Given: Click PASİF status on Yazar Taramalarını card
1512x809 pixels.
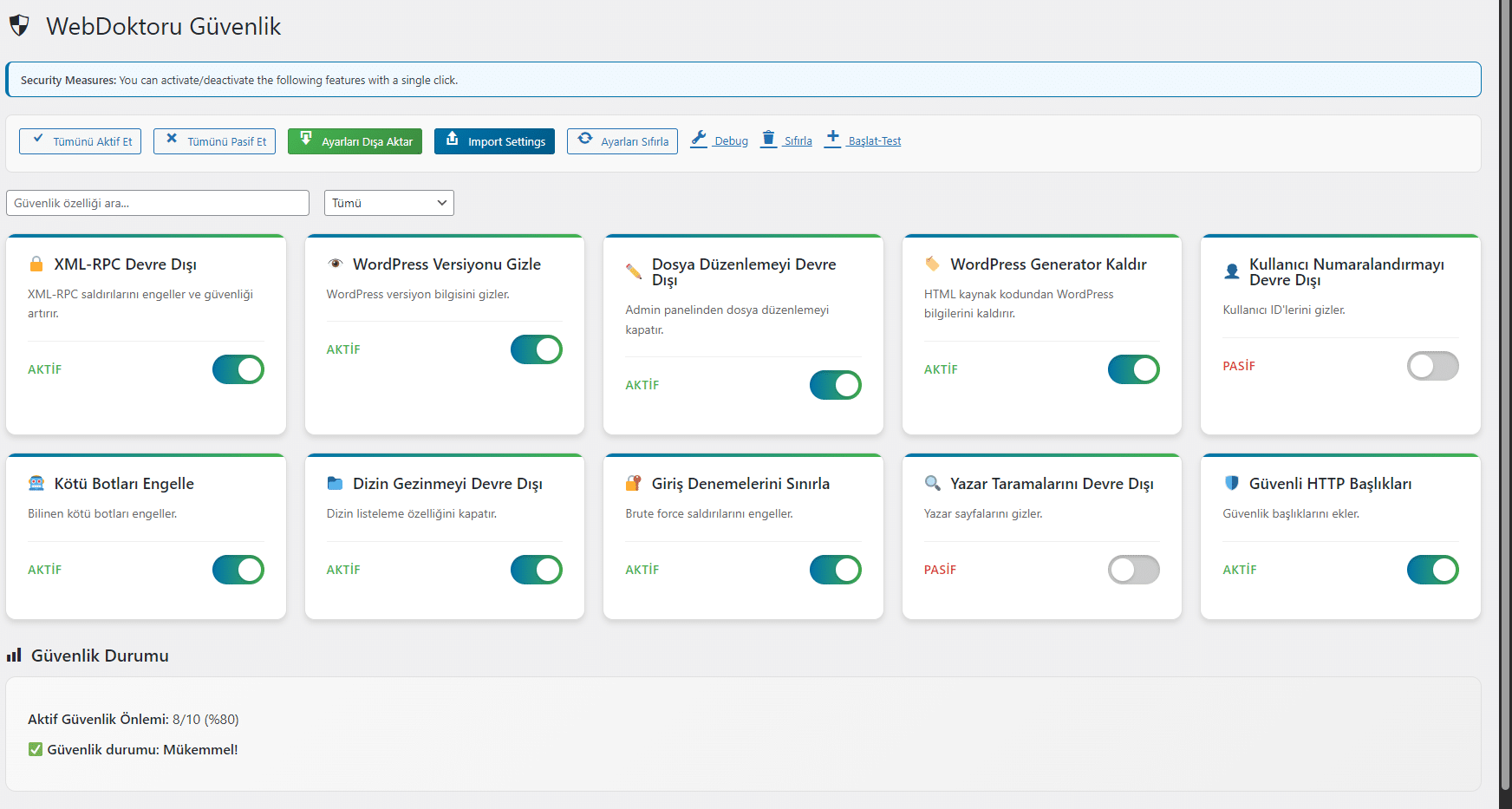Looking at the screenshot, I should pos(940,570).
